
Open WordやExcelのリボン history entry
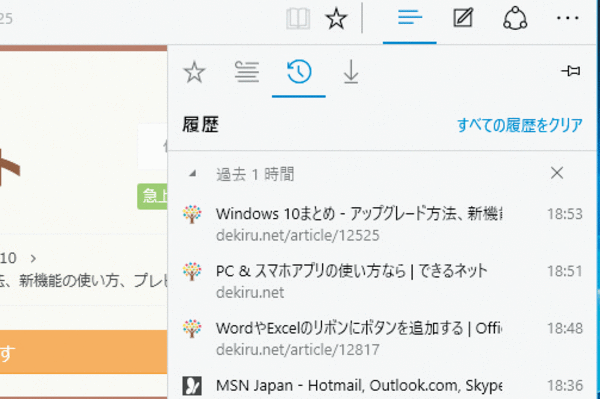(383, 338)
